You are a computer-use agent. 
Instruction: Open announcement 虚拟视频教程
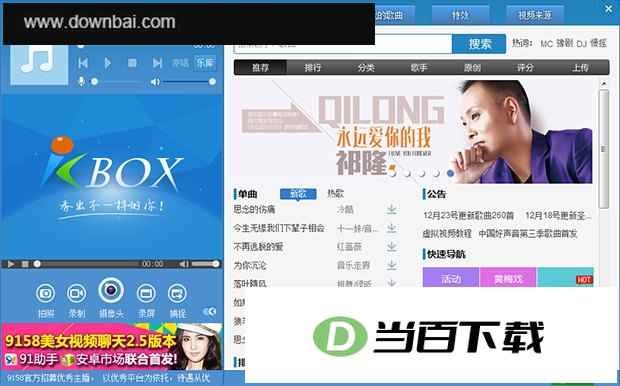(447, 234)
